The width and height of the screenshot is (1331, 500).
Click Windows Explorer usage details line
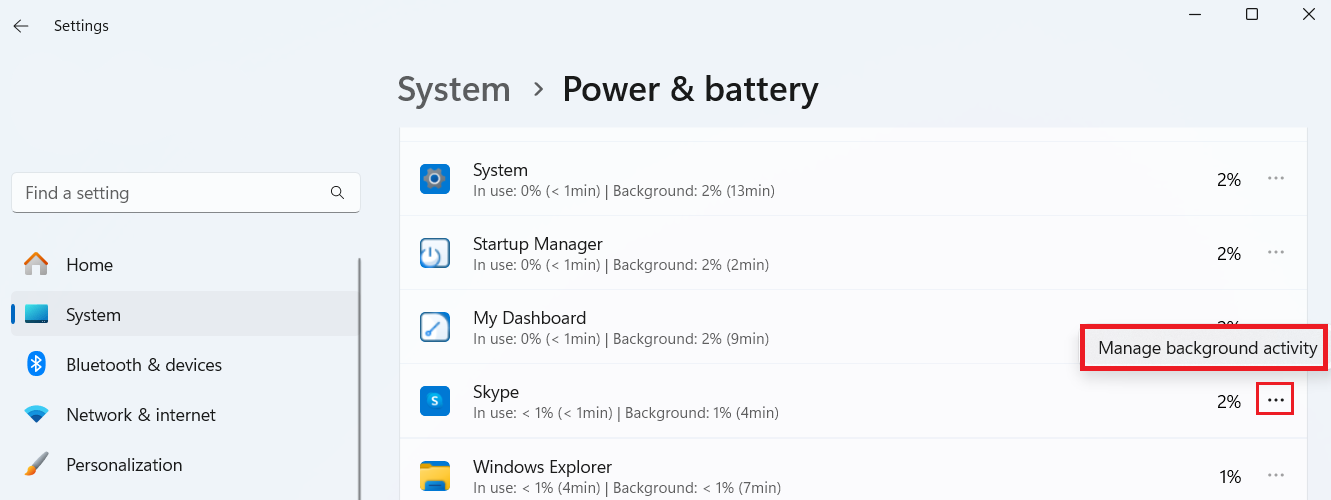coord(627,488)
